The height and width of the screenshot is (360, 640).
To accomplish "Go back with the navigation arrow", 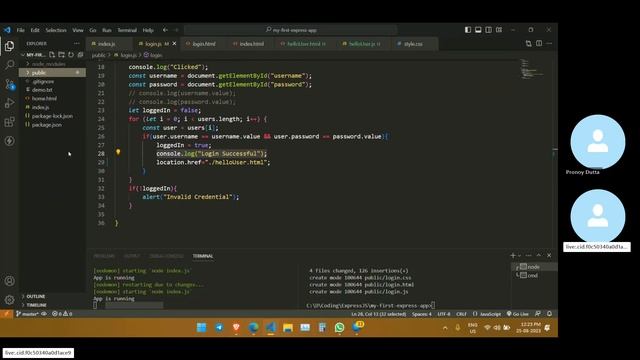I will coord(165,30).
